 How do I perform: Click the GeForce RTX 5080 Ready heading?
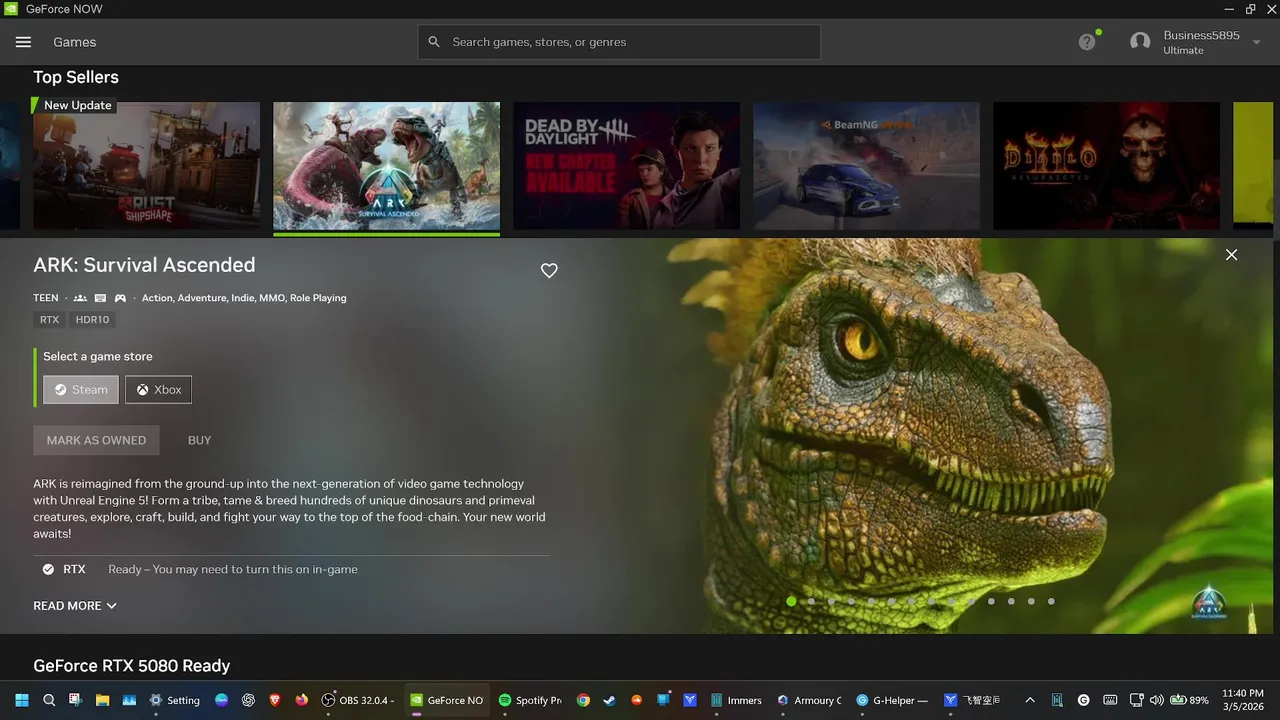click(x=131, y=666)
